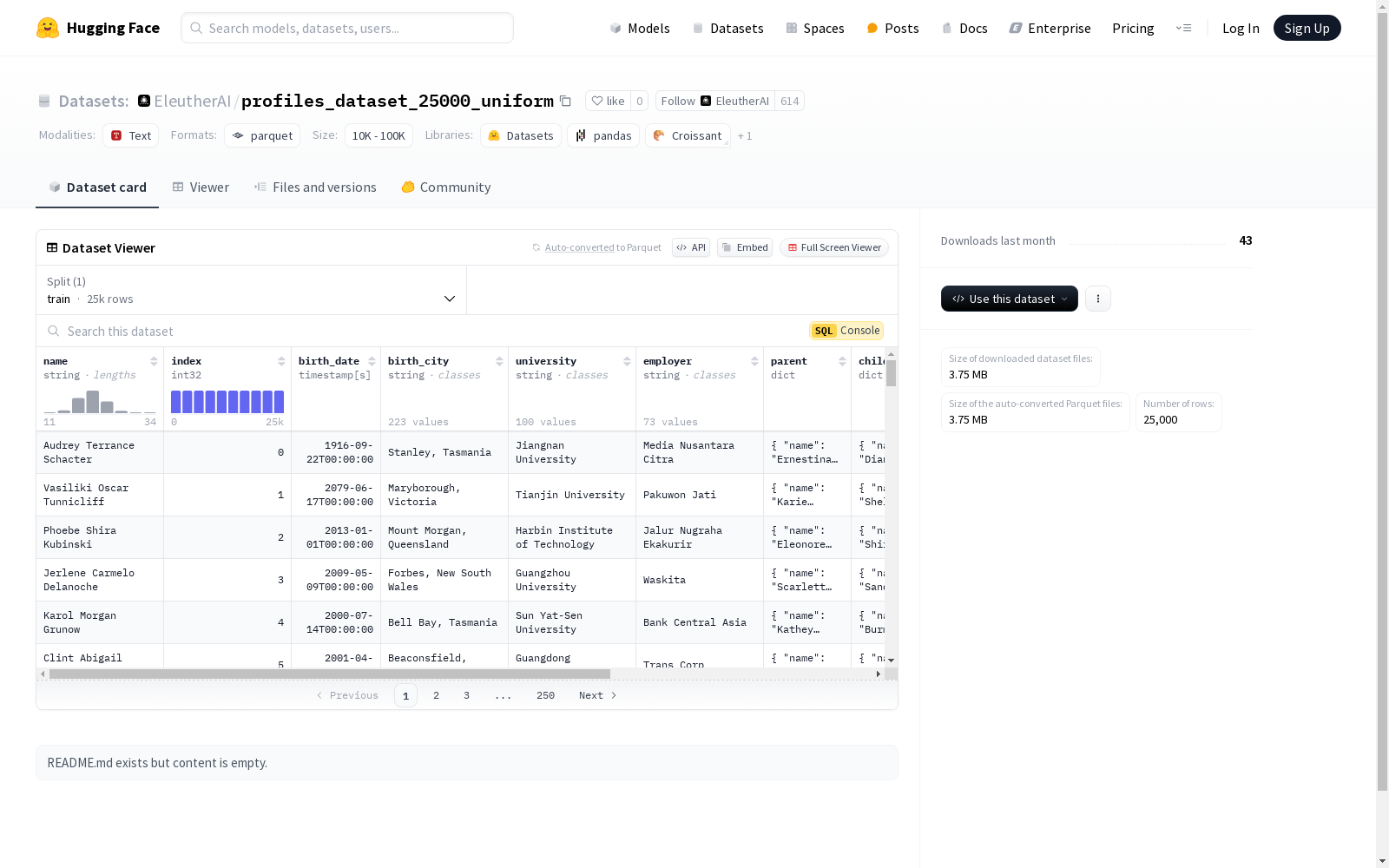Show the +1 more libraries
The height and width of the screenshot is (868, 1389).
pyautogui.click(x=745, y=135)
